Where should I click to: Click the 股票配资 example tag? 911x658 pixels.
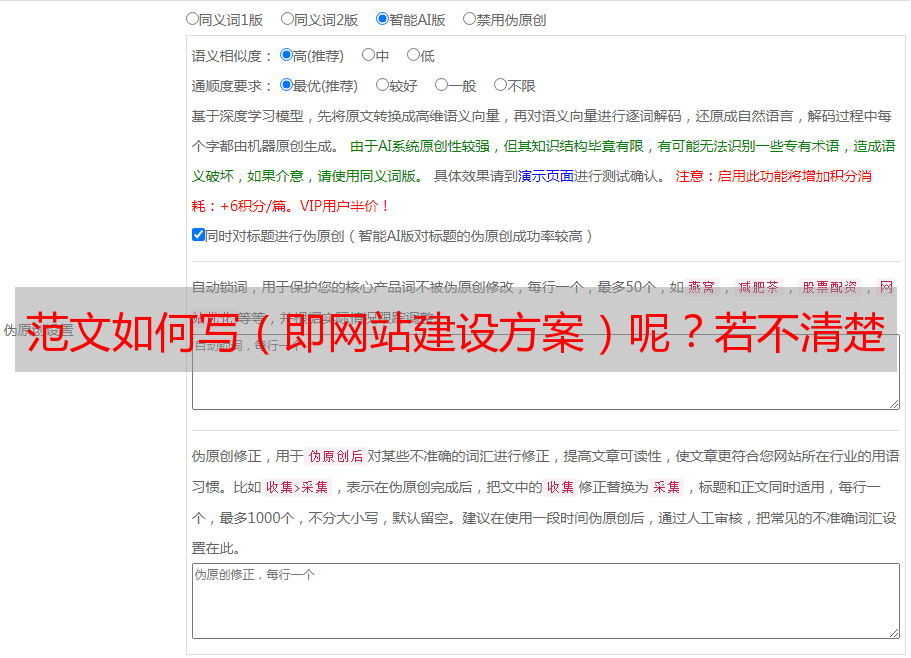pyautogui.click(x=830, y=287)
